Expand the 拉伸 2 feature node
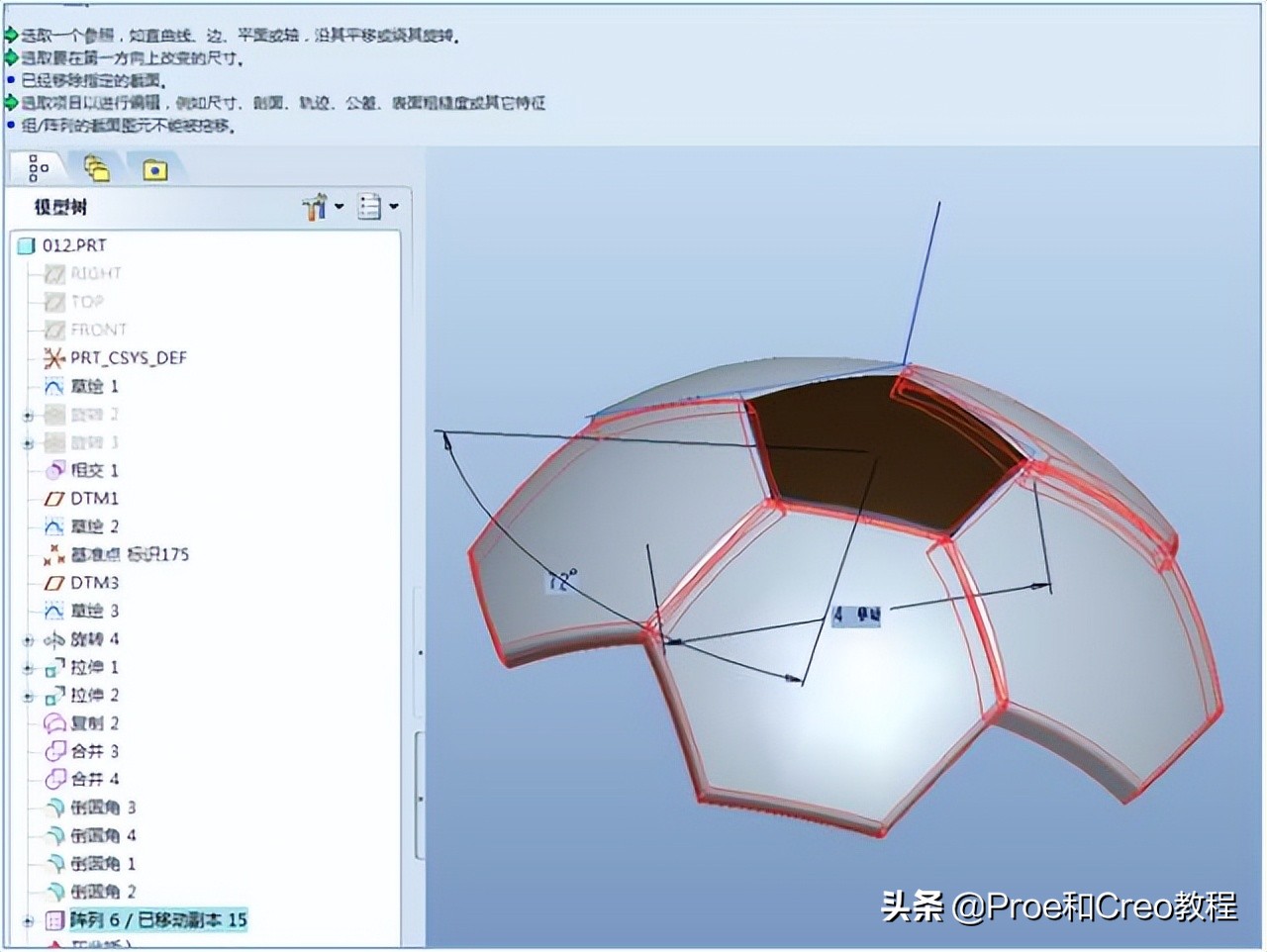This screenshot has width=1267, height=952. tap(27, 696)
